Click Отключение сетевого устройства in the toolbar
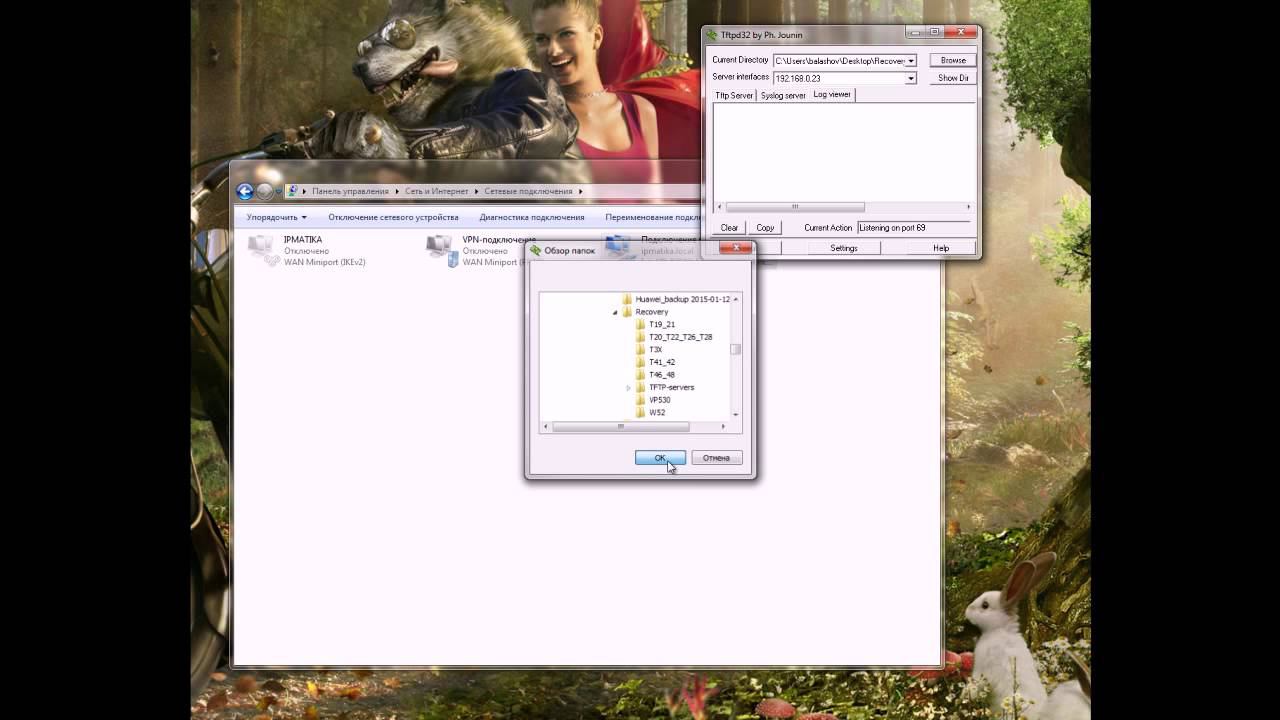The height and width of the screenshot is (720, 1280). click(393, 217)
